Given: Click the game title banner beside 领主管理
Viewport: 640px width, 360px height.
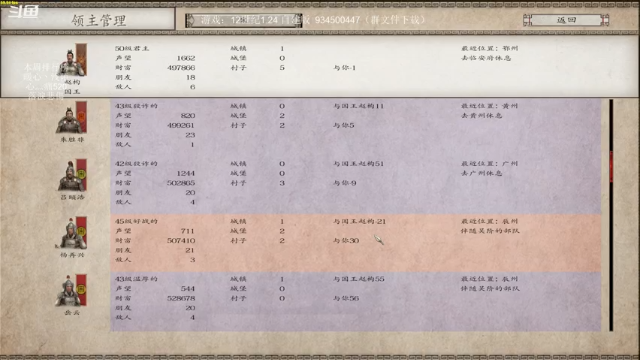Looking at the screenshot, I should (x=244, y=20).
